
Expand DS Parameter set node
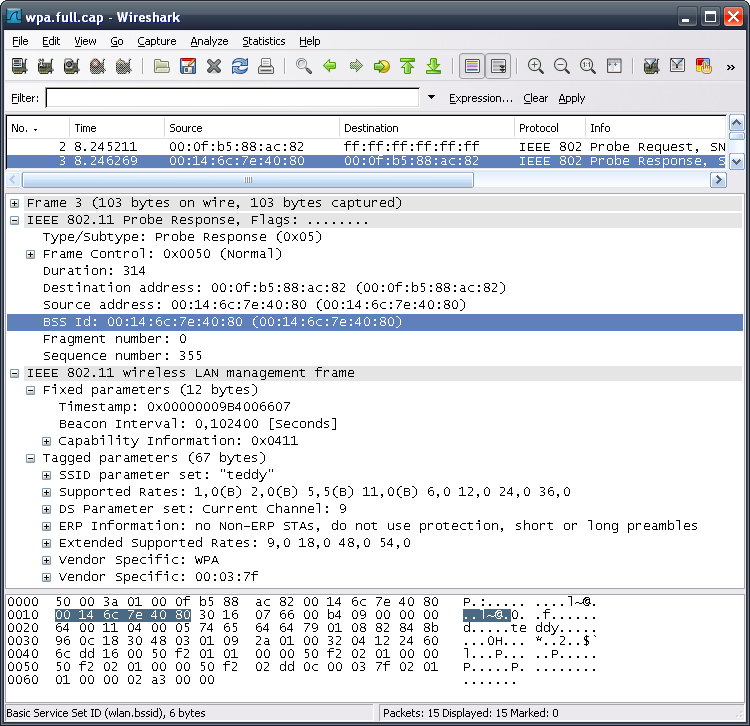[x=46, y=509]
